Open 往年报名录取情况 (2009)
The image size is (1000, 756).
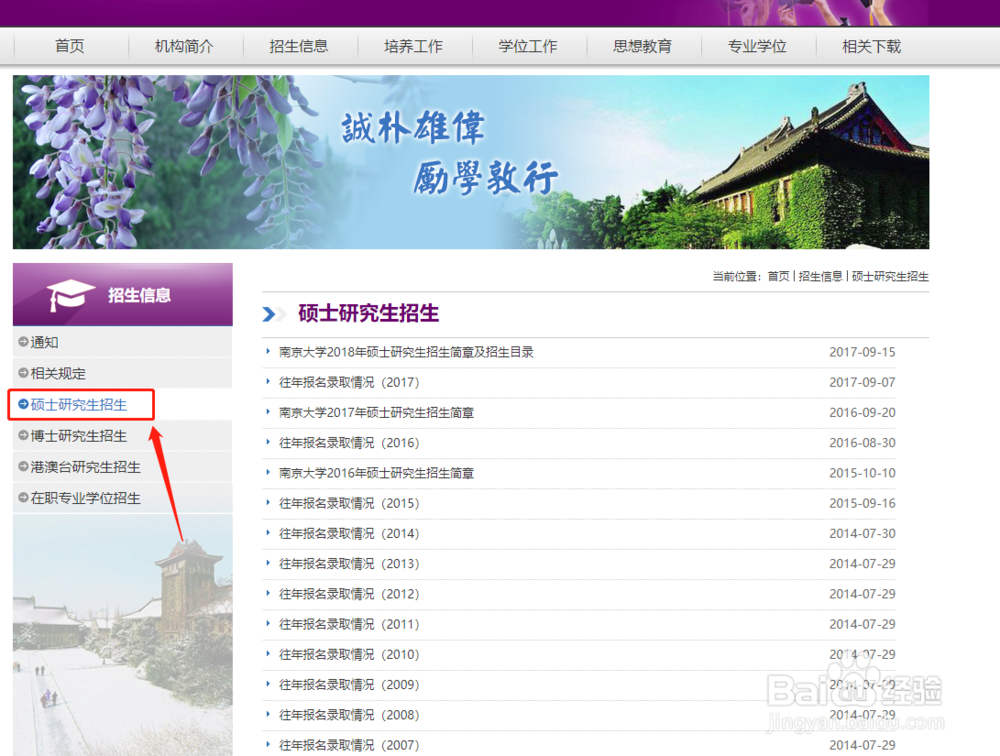(349, 685)
